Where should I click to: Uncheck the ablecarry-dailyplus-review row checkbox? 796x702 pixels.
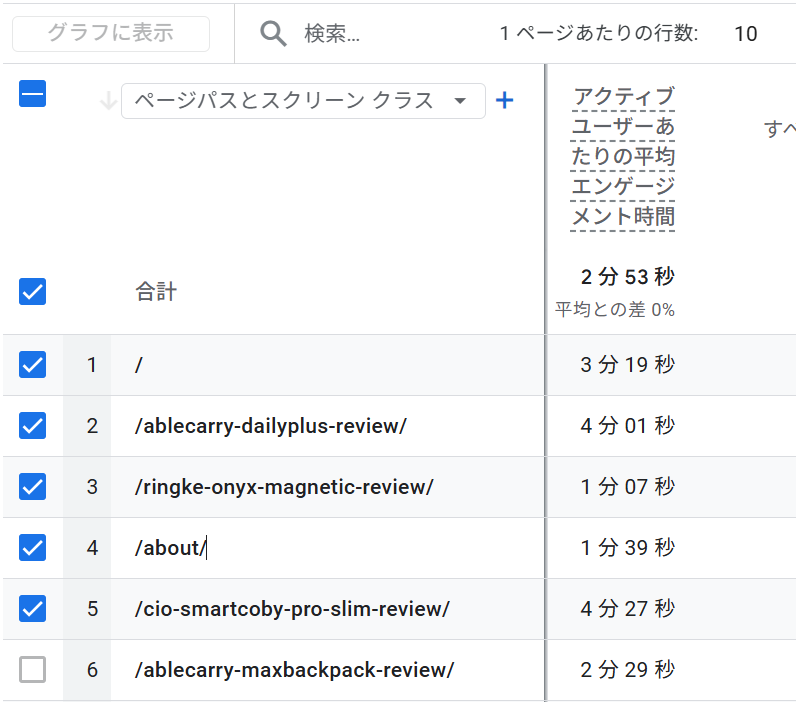(33, 426)
